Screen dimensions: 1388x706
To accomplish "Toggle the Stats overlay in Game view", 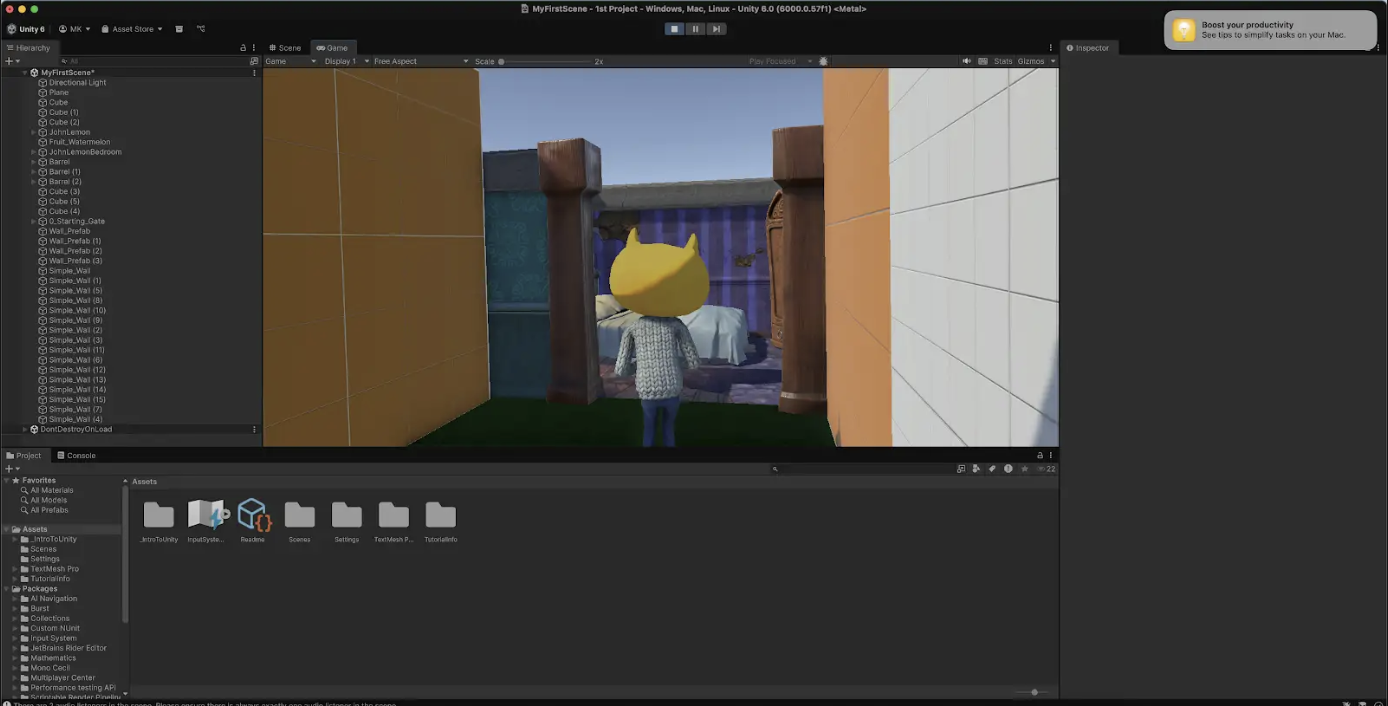I will pyautogui.click(x=1003, y=61).
